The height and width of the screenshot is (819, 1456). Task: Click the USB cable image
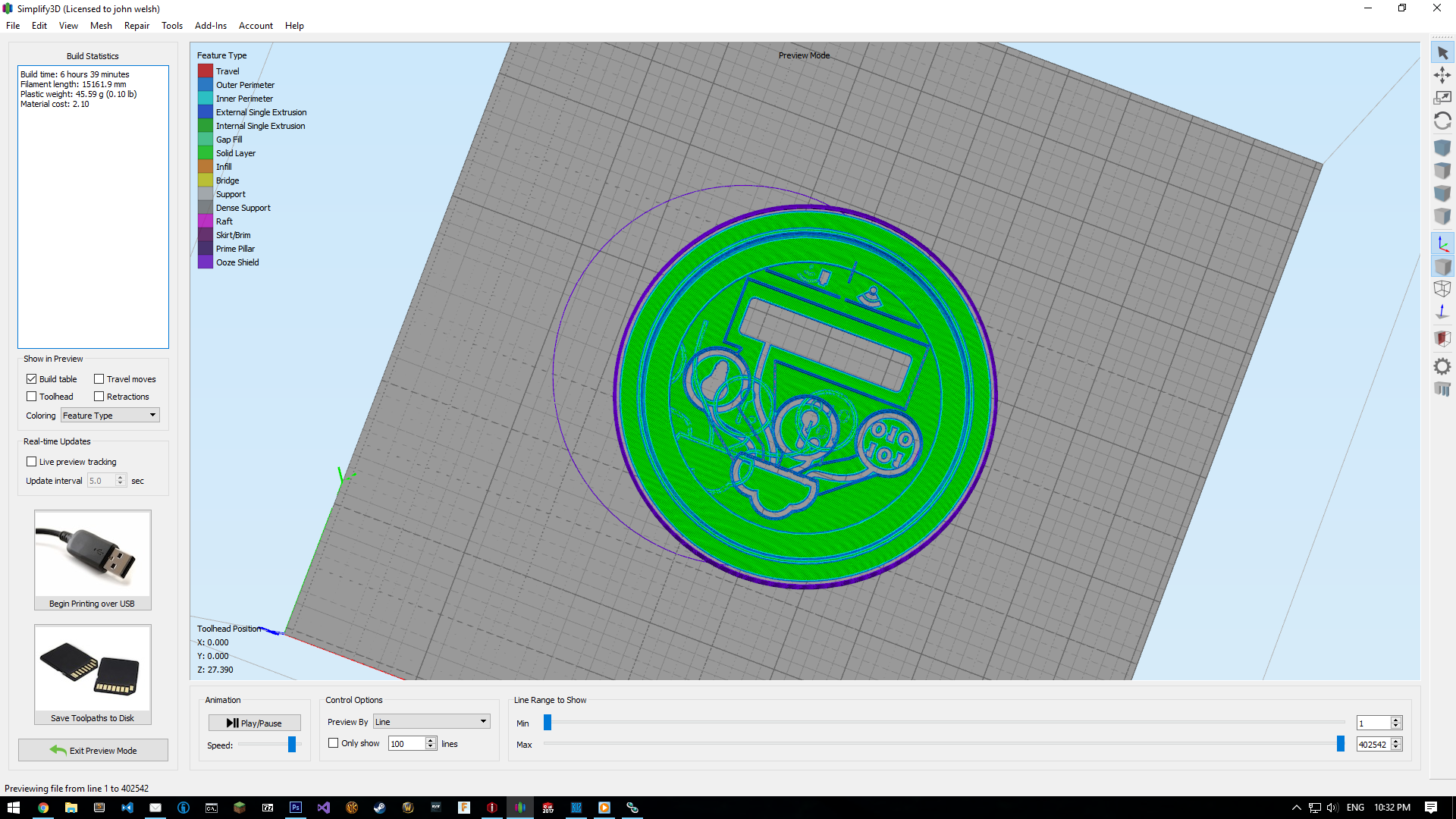coord(93,554)
